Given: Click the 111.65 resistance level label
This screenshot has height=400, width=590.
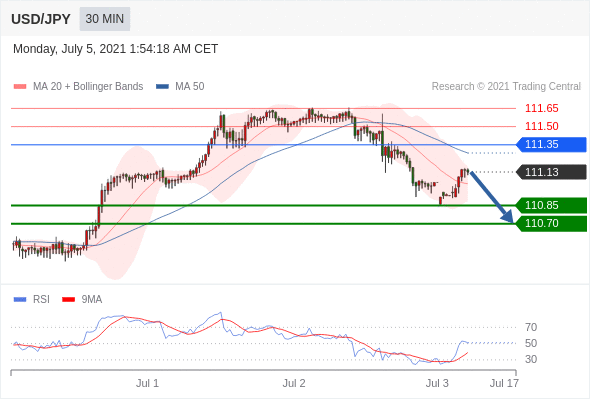Looking at the screenshot, I should 542,108.
